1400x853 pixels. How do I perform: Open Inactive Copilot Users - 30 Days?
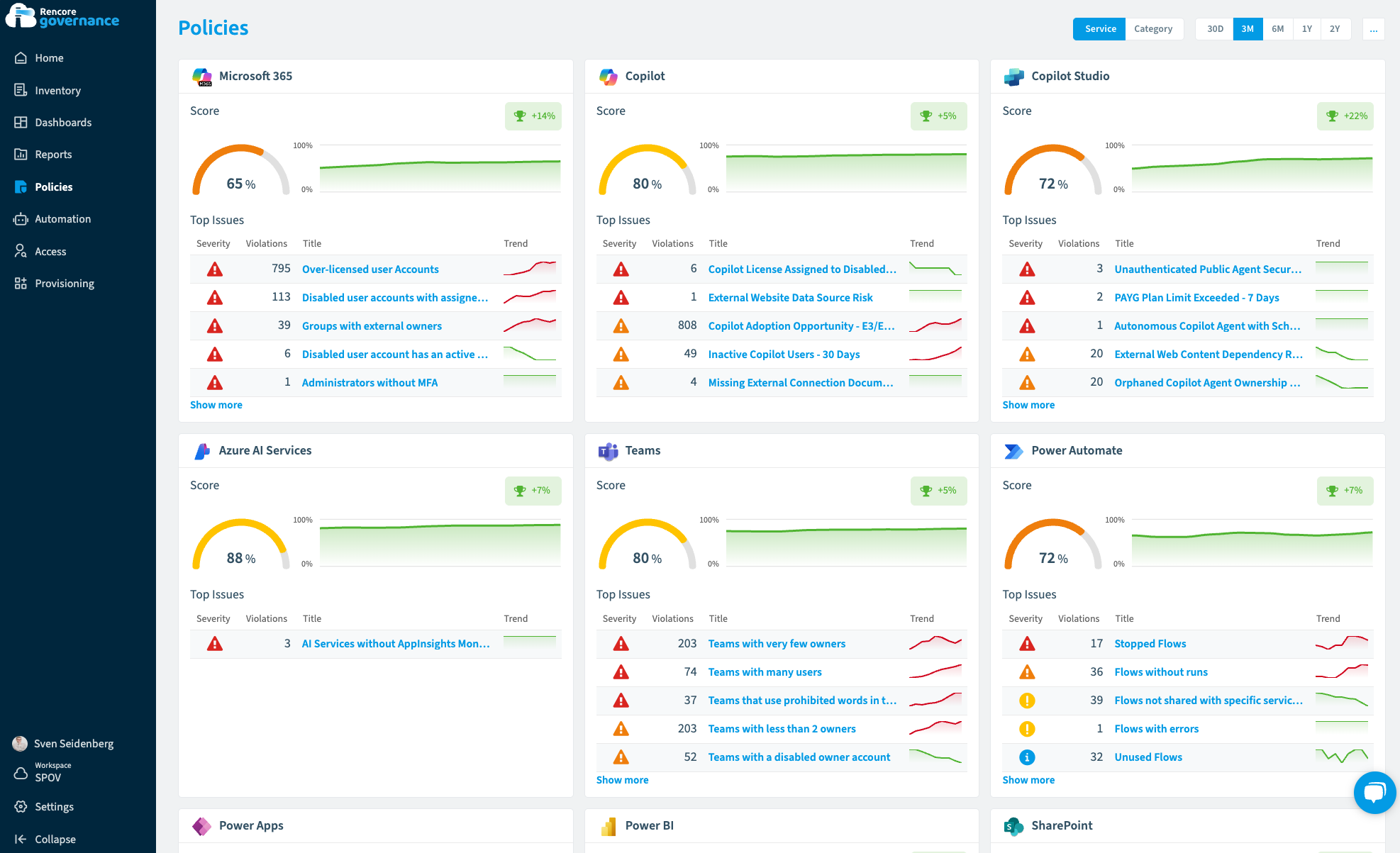coord(784,355)
